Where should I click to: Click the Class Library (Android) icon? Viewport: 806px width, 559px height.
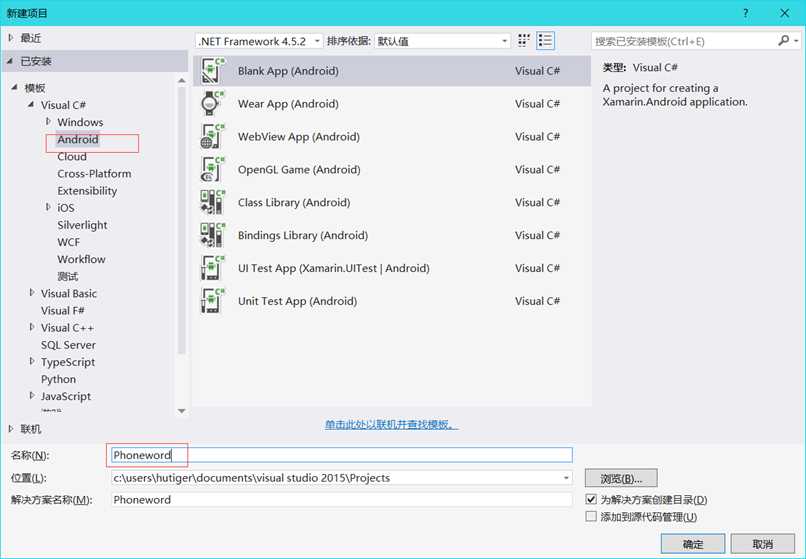213,202
